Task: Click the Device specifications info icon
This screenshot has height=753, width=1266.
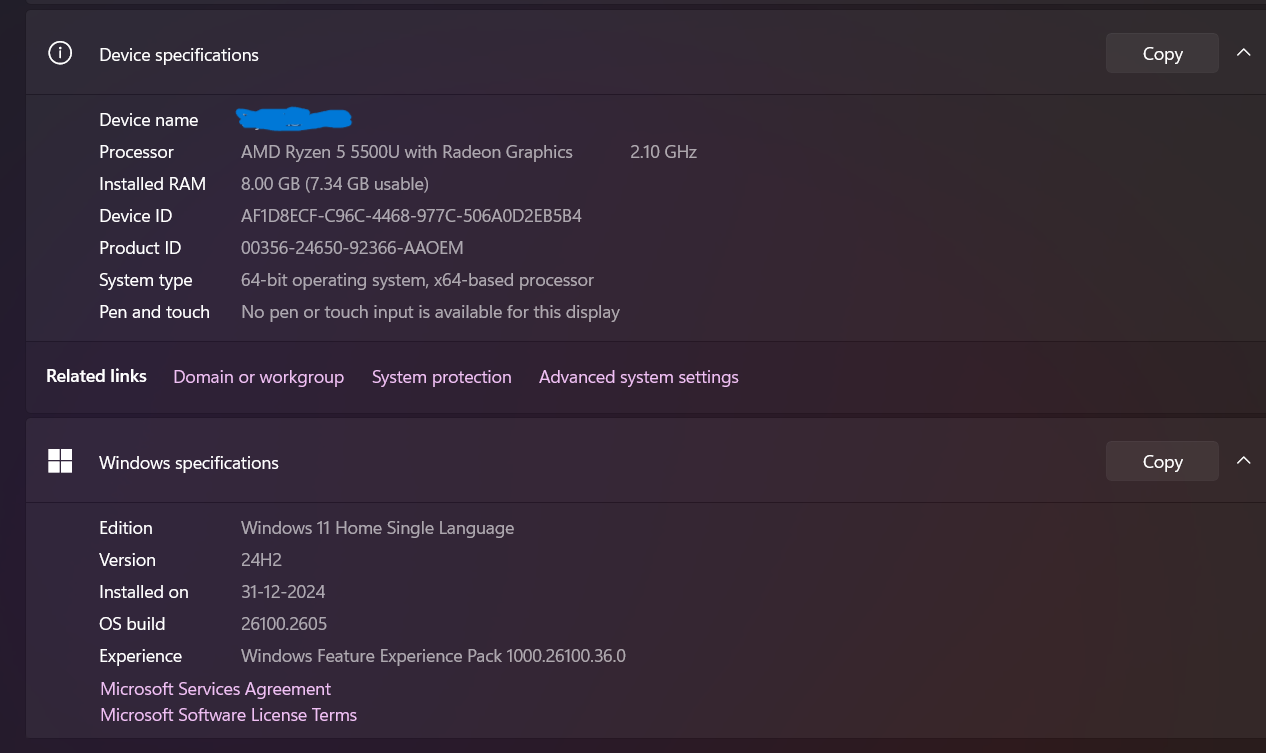Action: tap(60, 54)
